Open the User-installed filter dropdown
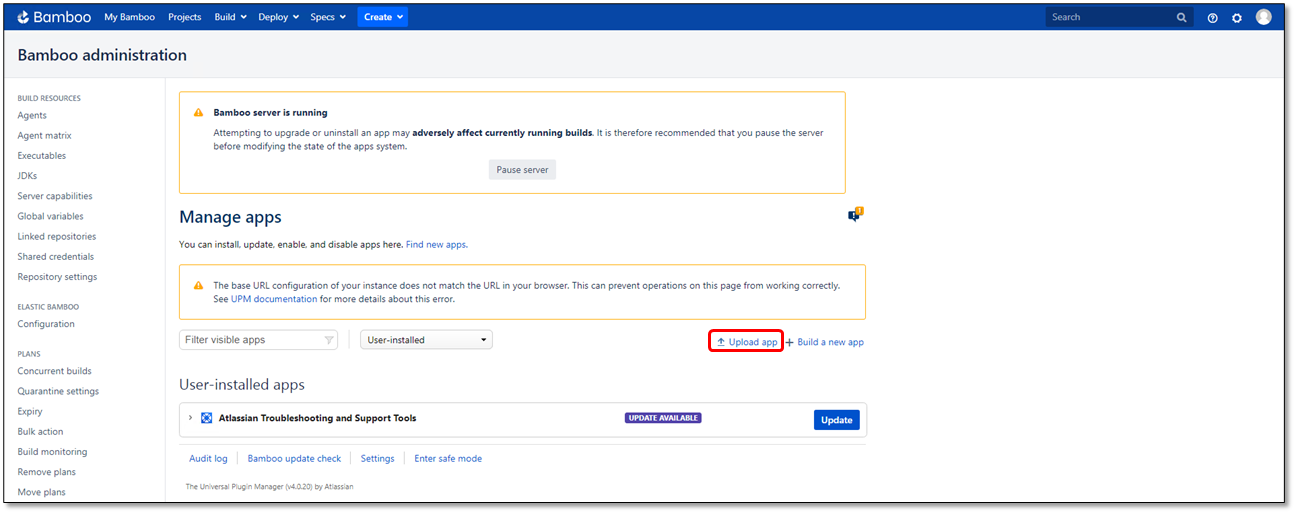The height and width of the screenshot is (513, 1295). (426, 340)
